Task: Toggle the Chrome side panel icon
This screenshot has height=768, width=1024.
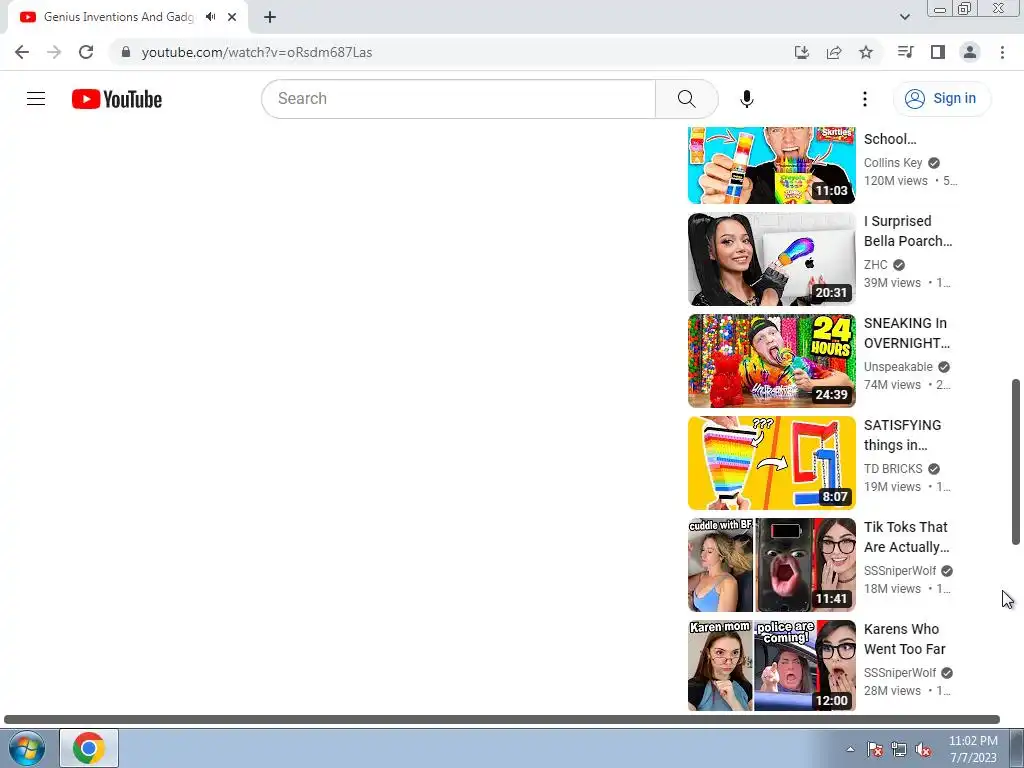Action: tap(938, 52)
